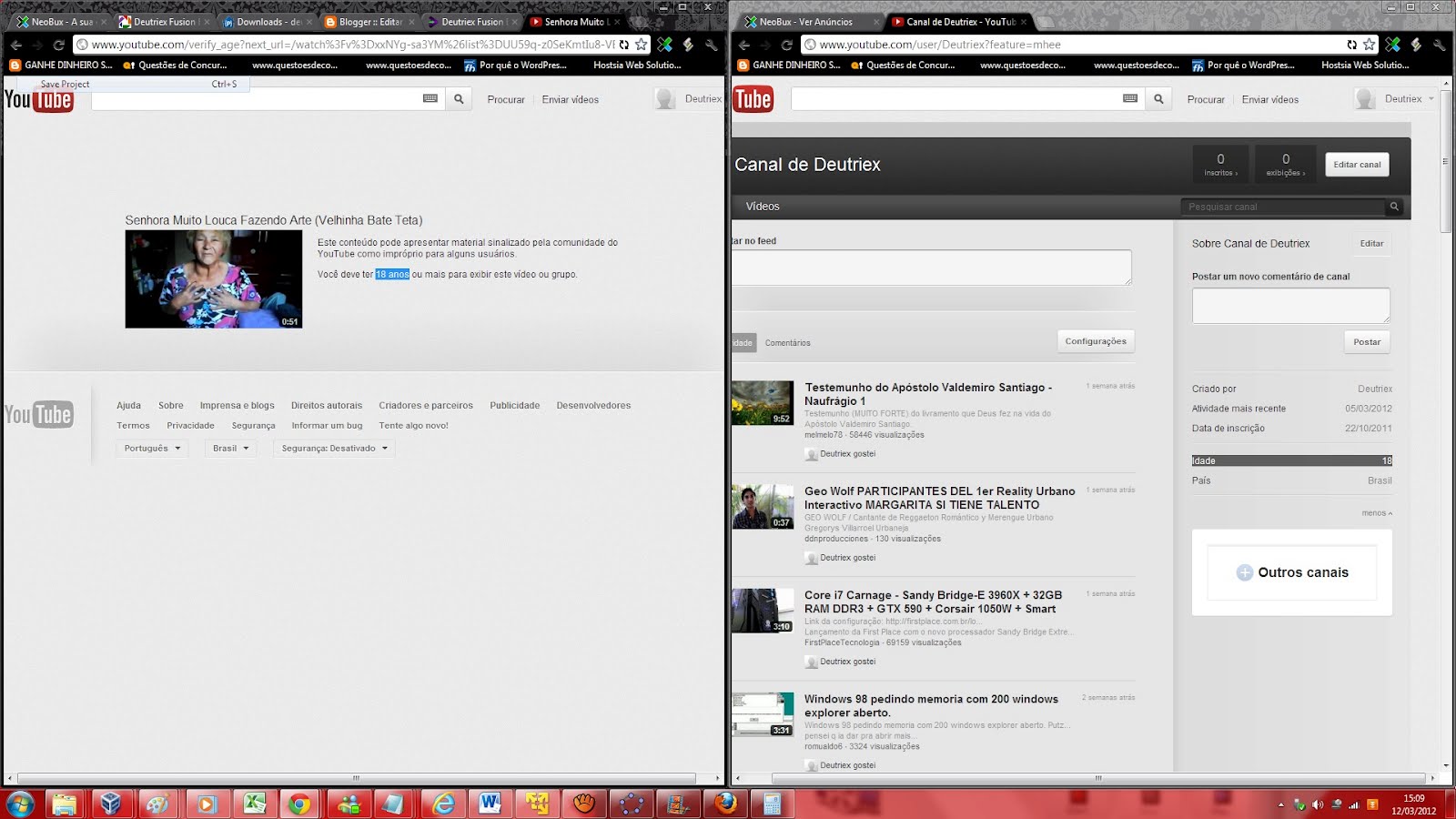Click the horizontal scrollbar in the left window
This screenshot has width=1456, height=819.
pyautogui.click(x=357, y=778)
